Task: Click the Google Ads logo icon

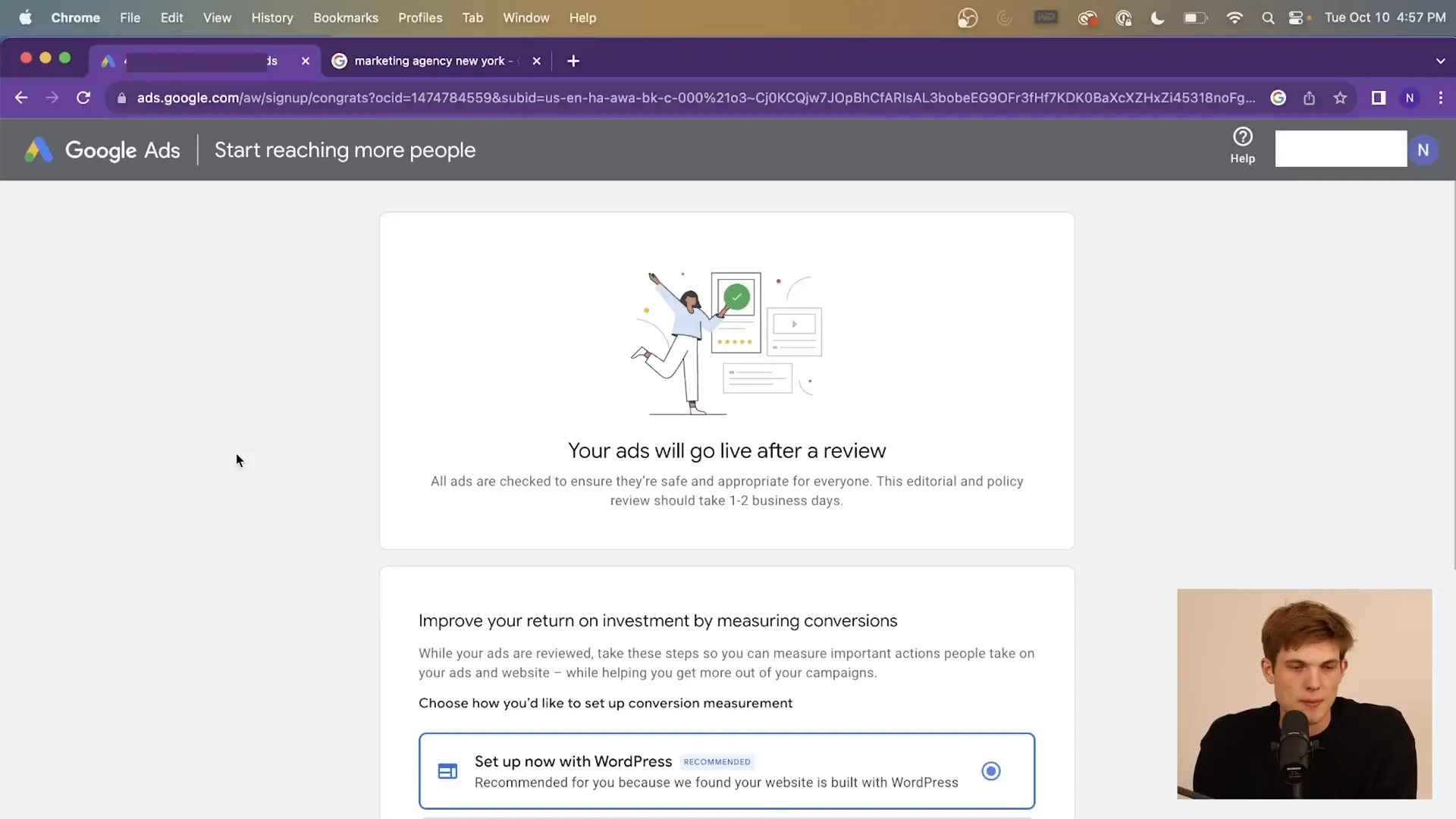Action: [x=39, y=150]
